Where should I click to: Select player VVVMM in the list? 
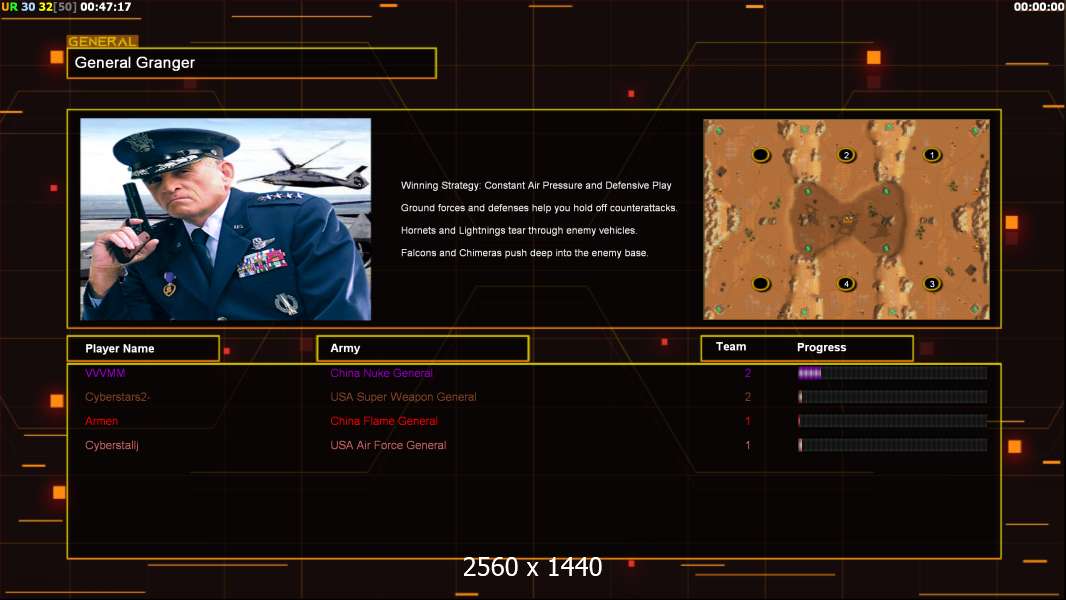(105, 373)
